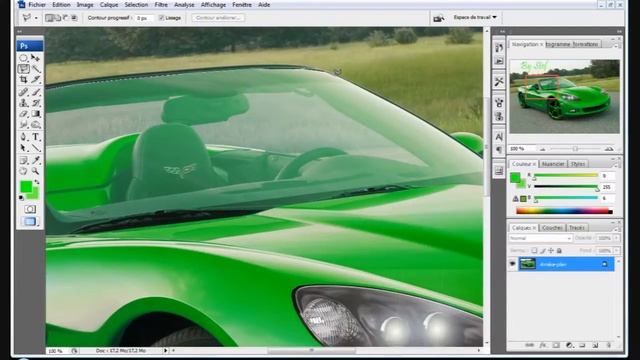Screen dimensions: 640x360
Task: Select the Path Selection tool
Action: click(x=23, y=148)
